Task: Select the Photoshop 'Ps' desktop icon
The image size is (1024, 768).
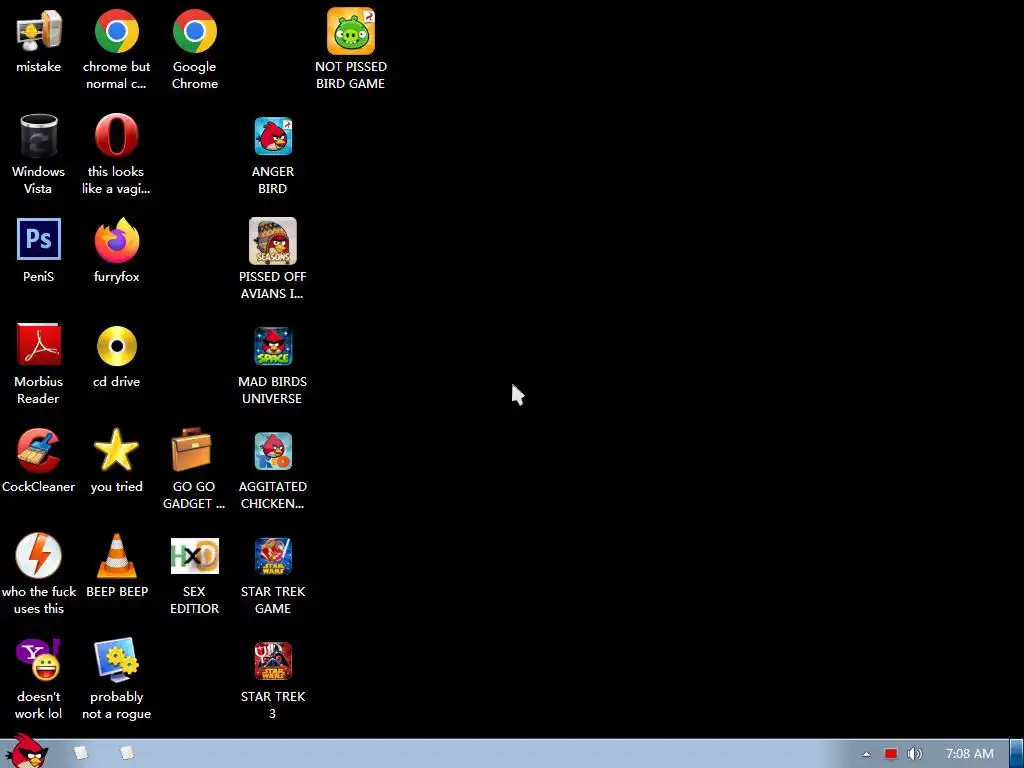Action: click(x=39, y=239)
